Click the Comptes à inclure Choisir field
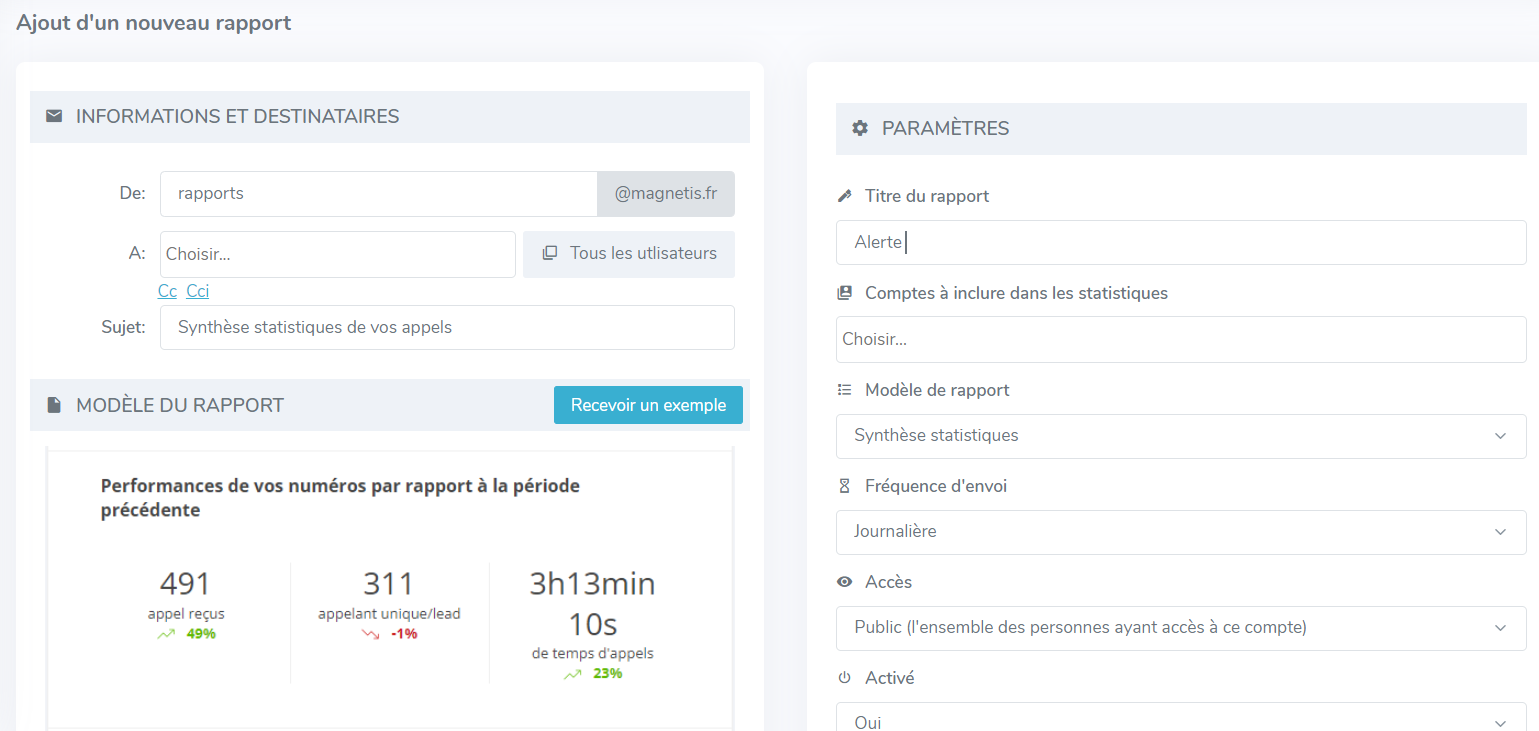The height and width of the screenshot is (731, 1539). pyautogui.click(x=1181, y=339)
